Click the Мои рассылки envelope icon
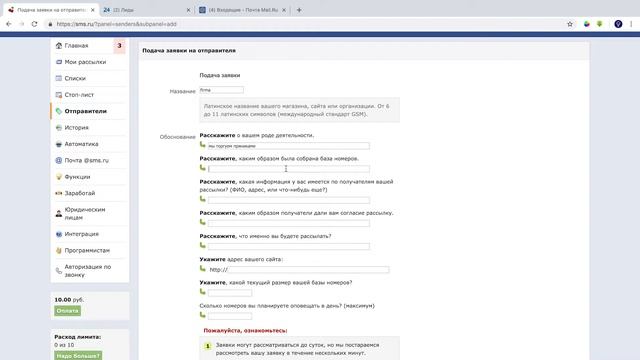 tap(59, 62)
